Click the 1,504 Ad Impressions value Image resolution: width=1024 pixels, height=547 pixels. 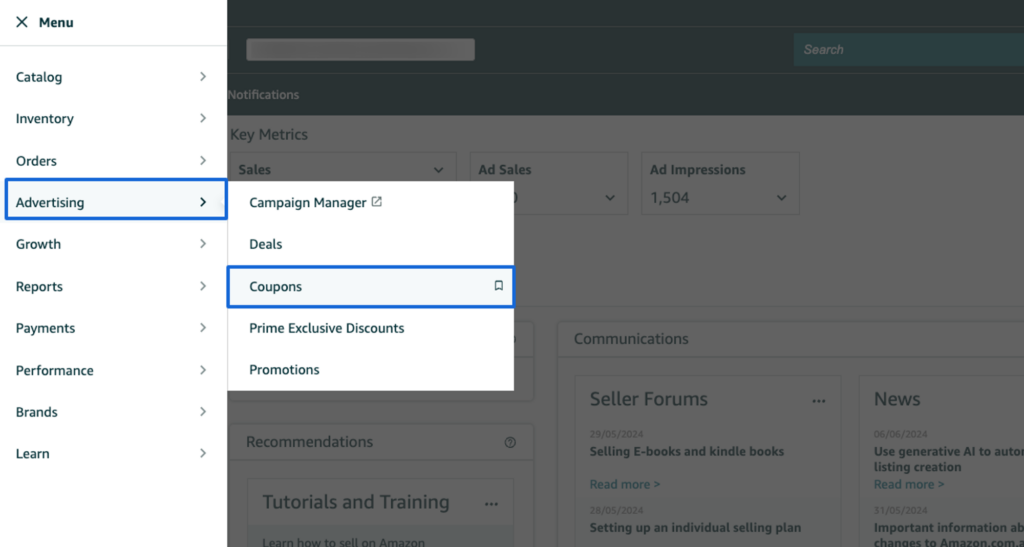point(670,198)
